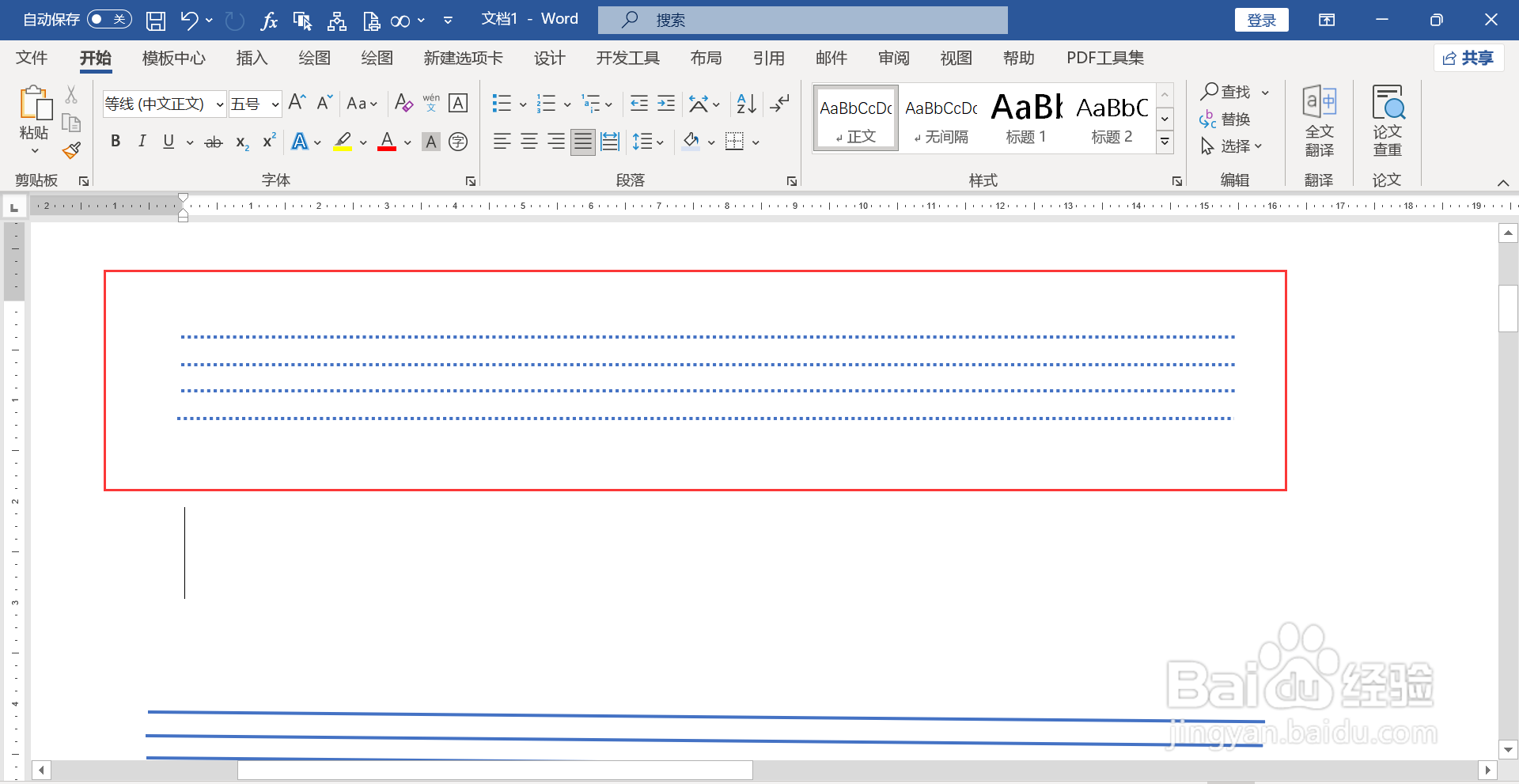Click the Replace button

pos(1225,119)
